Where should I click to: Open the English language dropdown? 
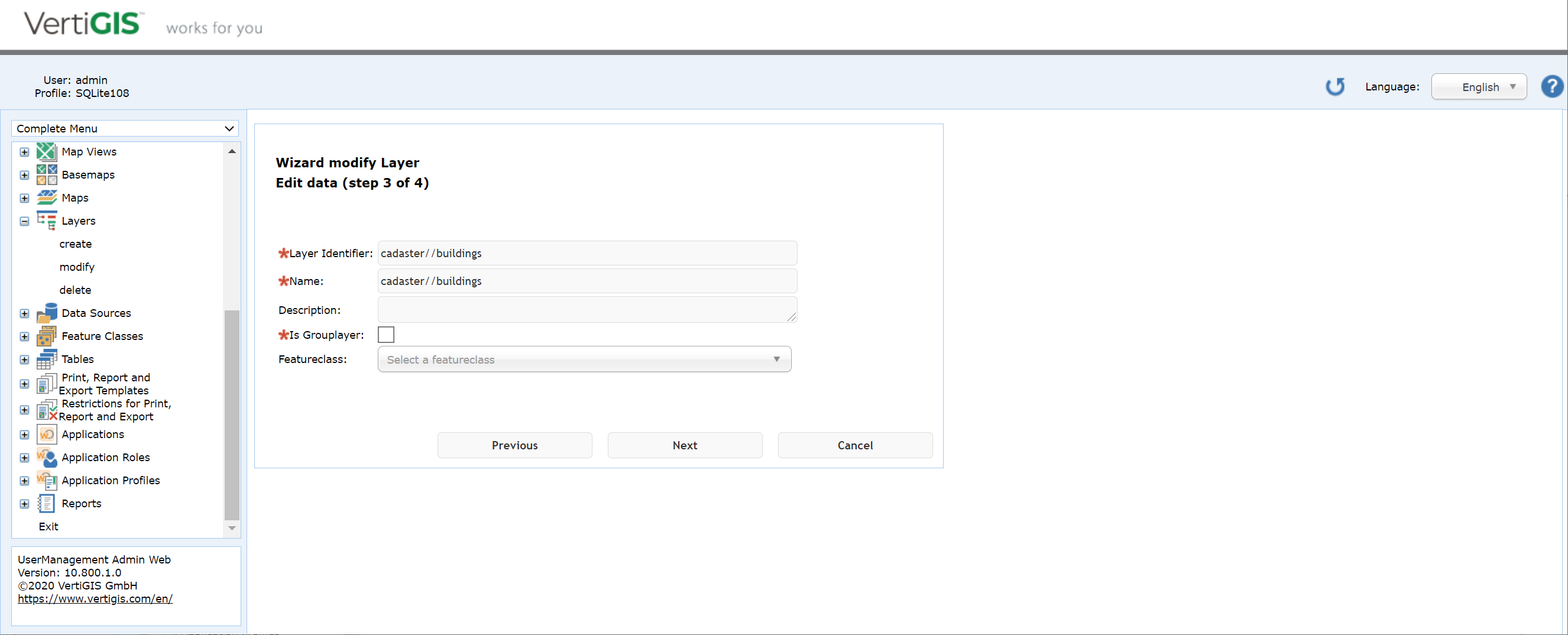tap(1479, 86)
